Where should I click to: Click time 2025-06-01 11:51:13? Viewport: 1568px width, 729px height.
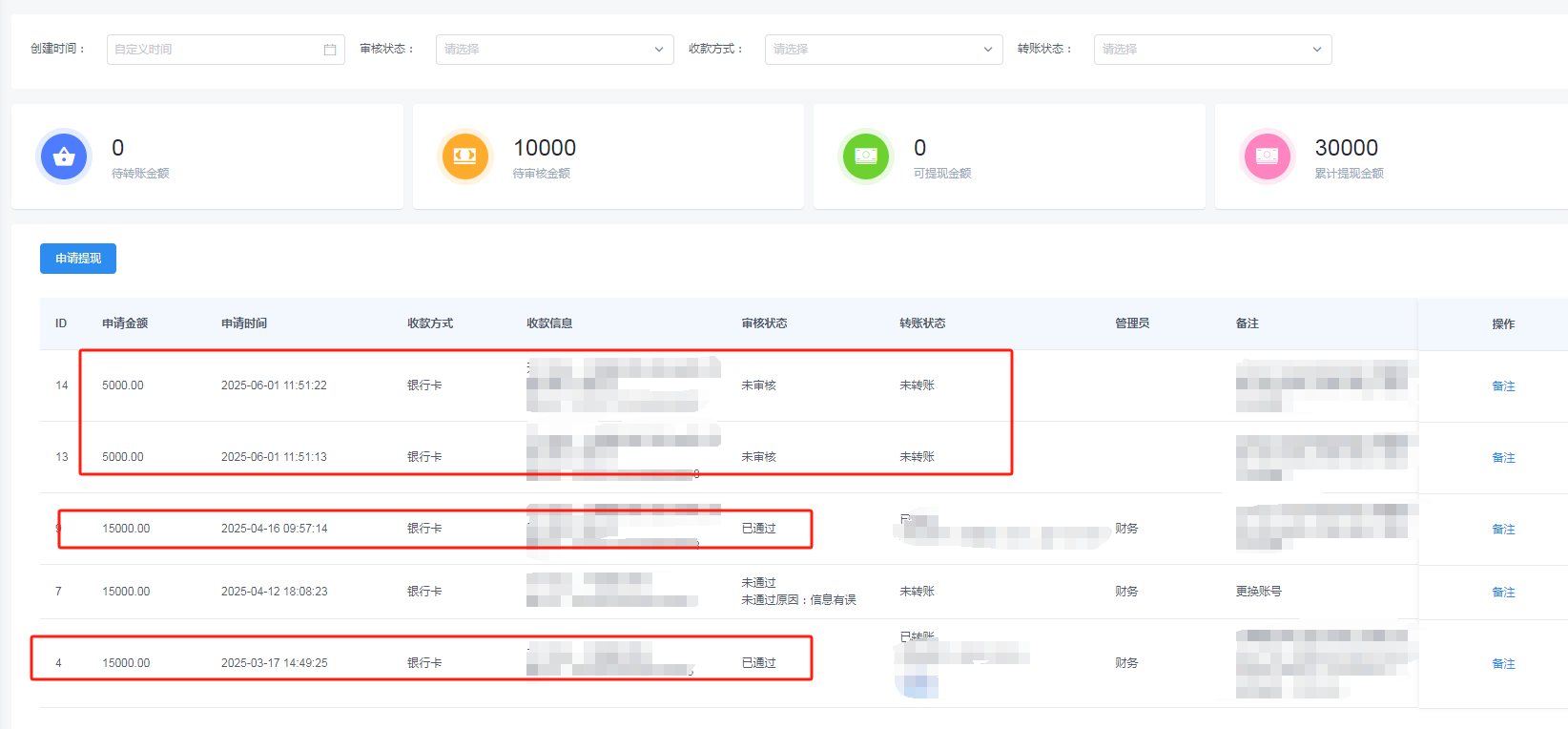click(x=274, y=457)
